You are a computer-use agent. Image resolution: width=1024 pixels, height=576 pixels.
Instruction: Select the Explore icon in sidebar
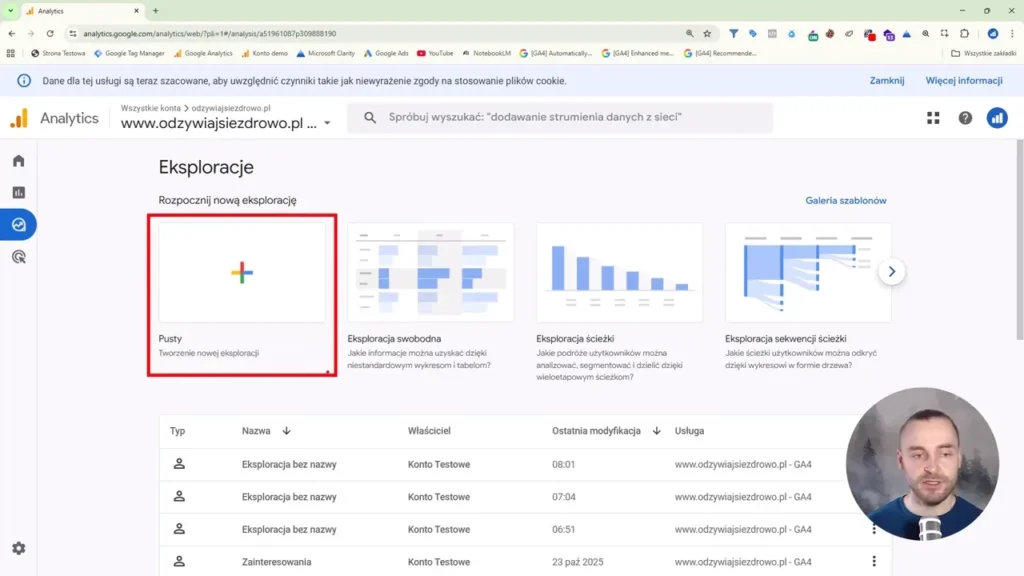[x=18, y=225]
